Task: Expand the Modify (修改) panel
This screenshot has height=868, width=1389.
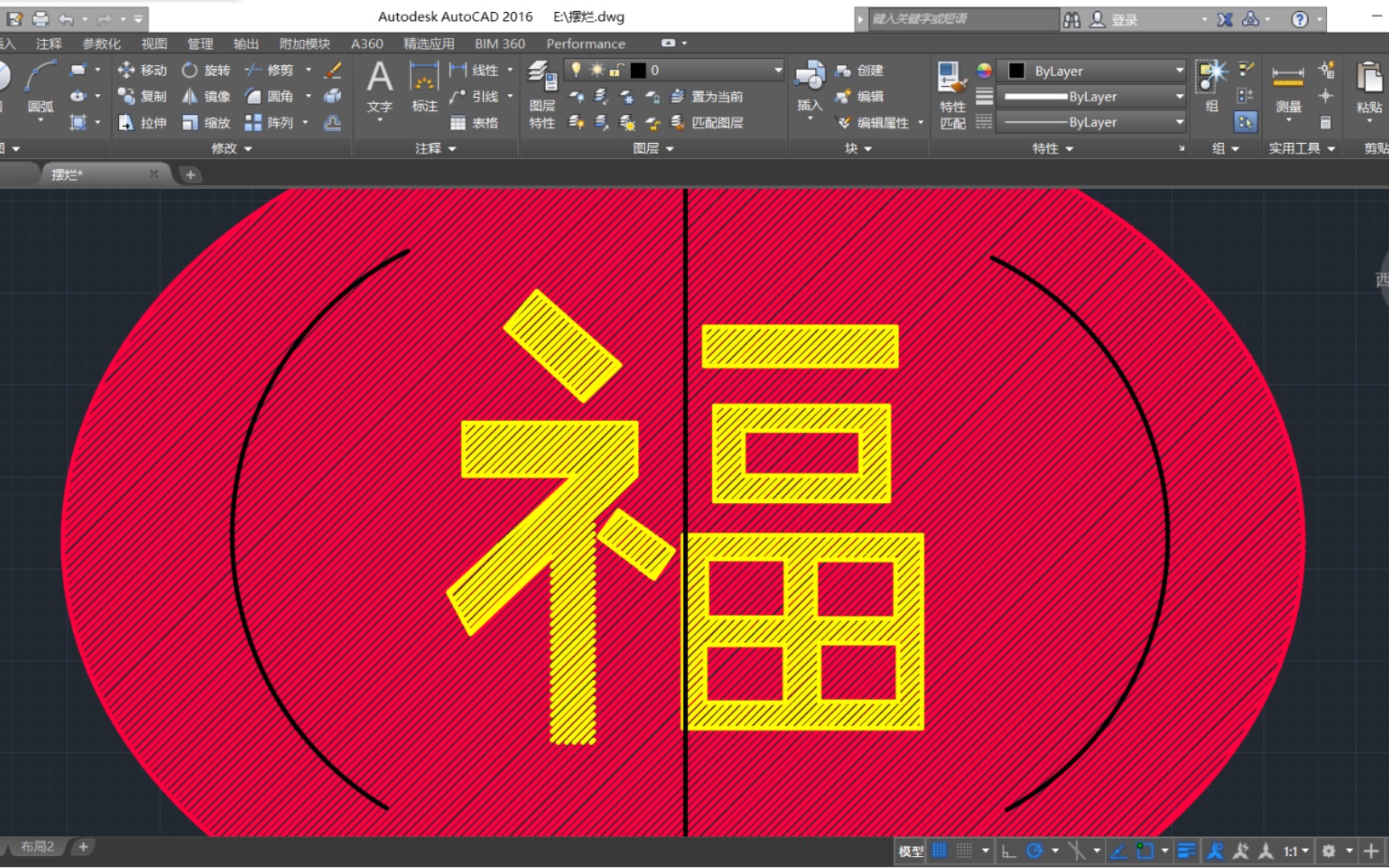Action: pos(231,148)
